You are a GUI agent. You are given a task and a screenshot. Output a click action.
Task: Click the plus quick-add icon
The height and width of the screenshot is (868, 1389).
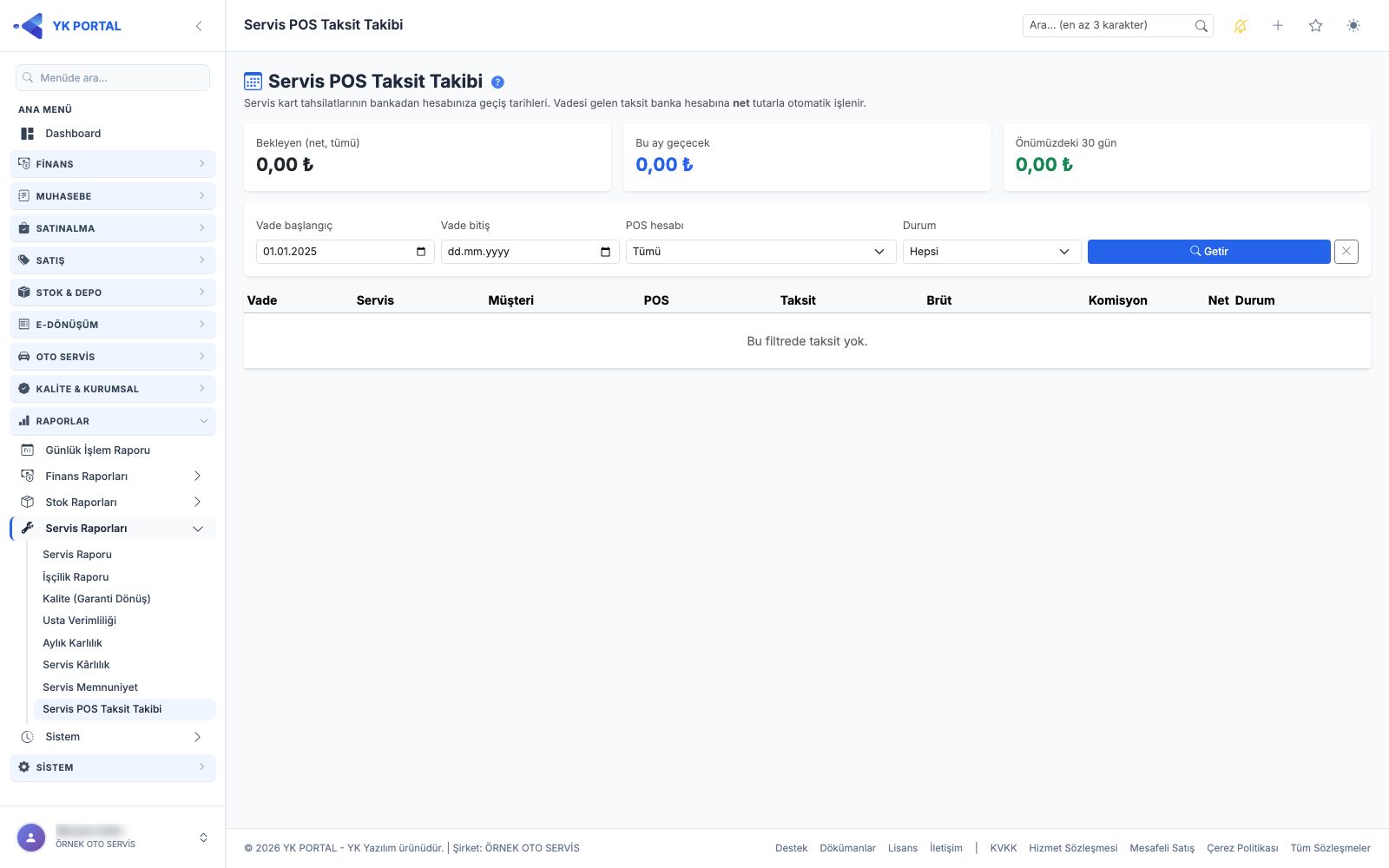tap(1278, 26)
